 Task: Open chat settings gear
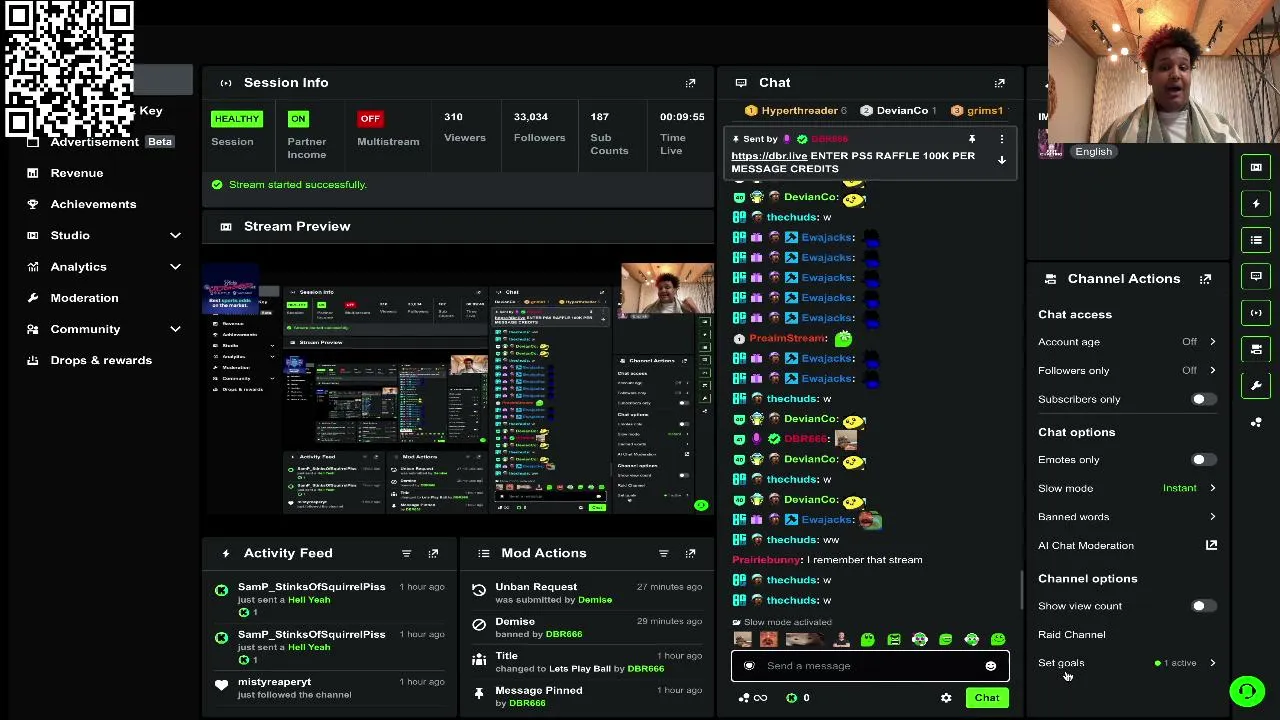(946, 698)
